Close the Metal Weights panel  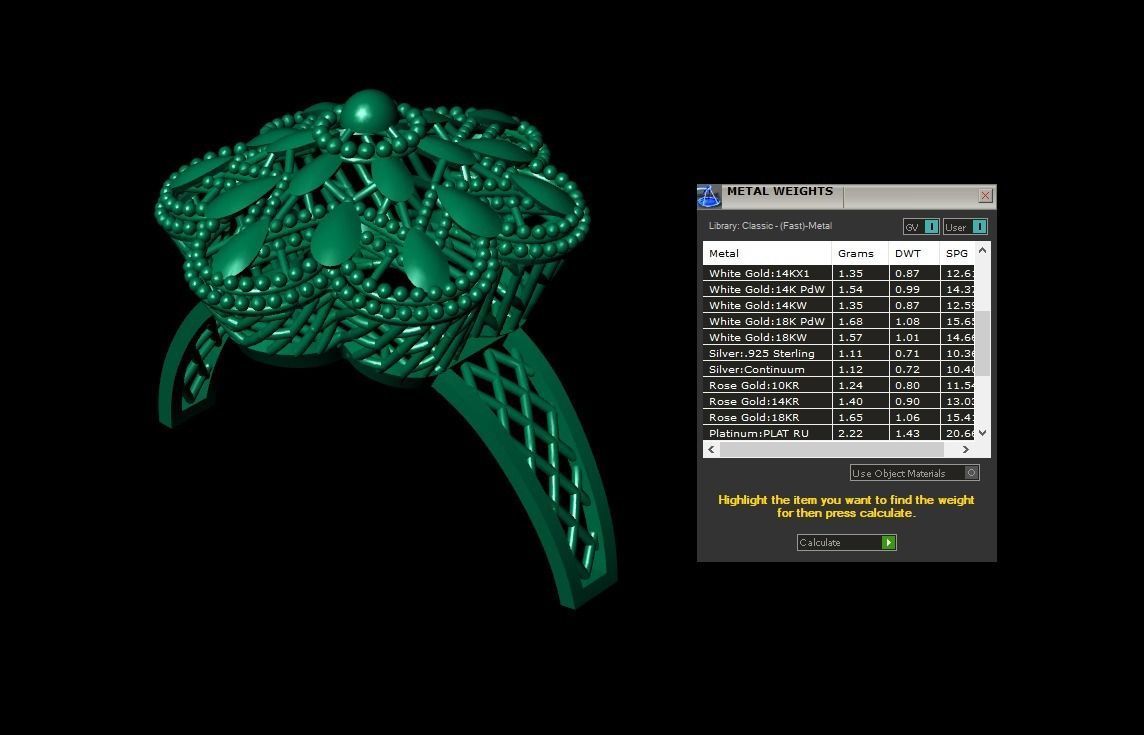[985, 196]
